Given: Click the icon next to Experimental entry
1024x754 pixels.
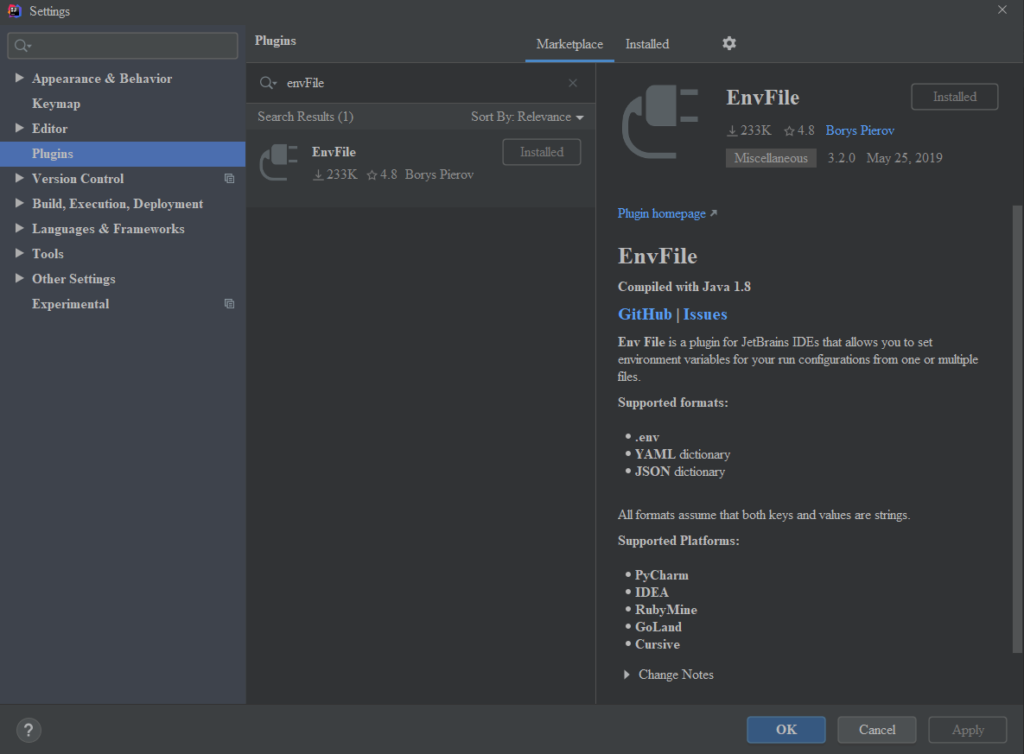Looking at the screenshot, I should pyautogui.click(x=229, y=304).
